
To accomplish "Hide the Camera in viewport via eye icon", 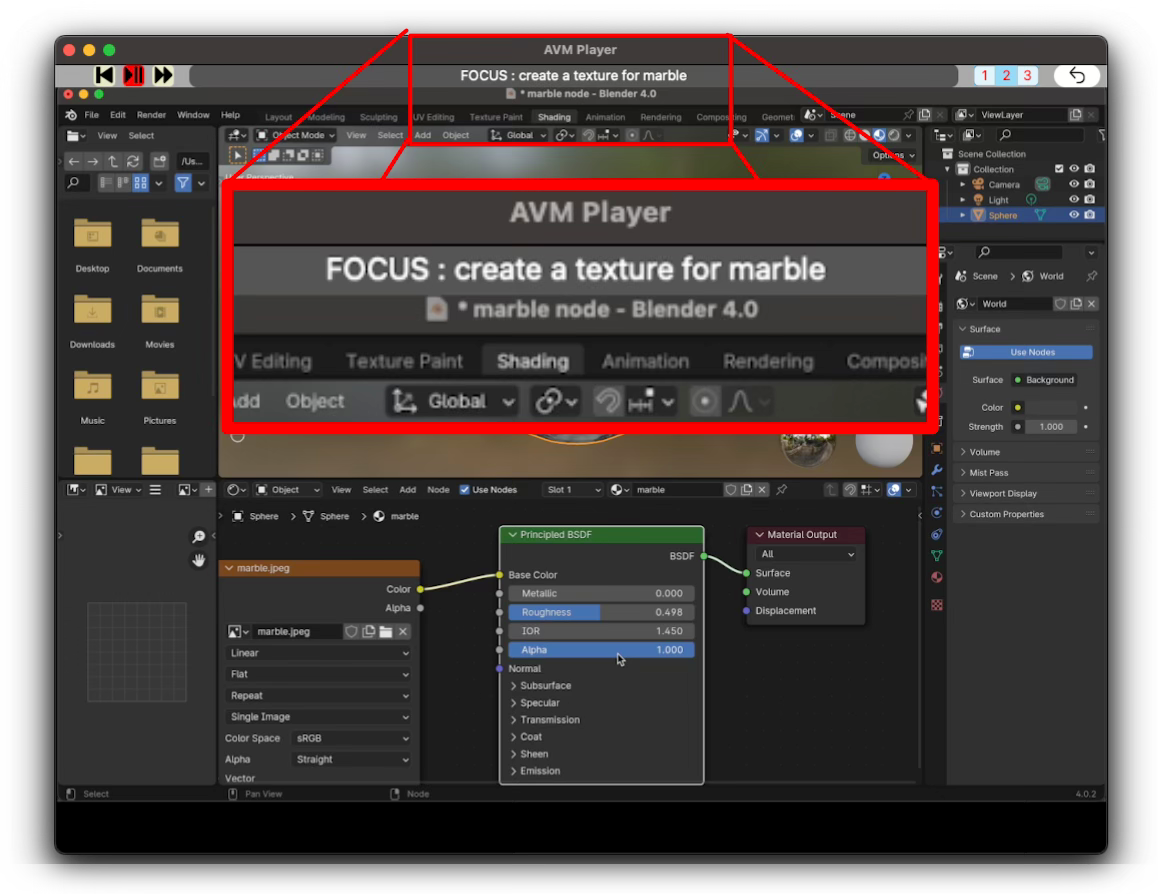I will click(1074, 185).
